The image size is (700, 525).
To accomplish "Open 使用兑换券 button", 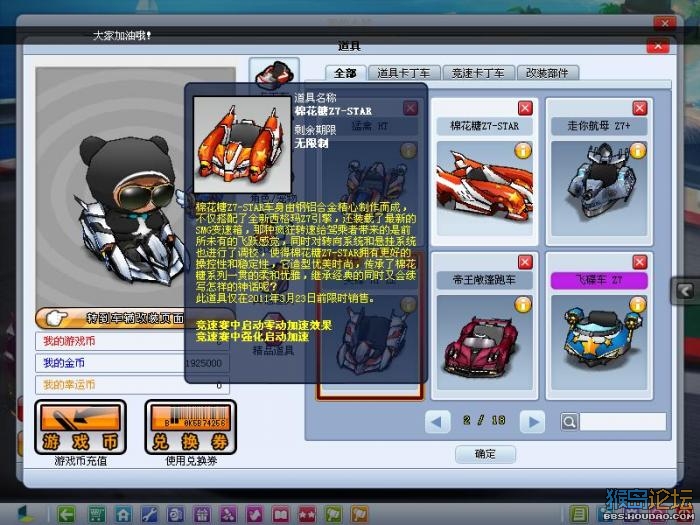I will pyautogui.click(x=191, y=427).
